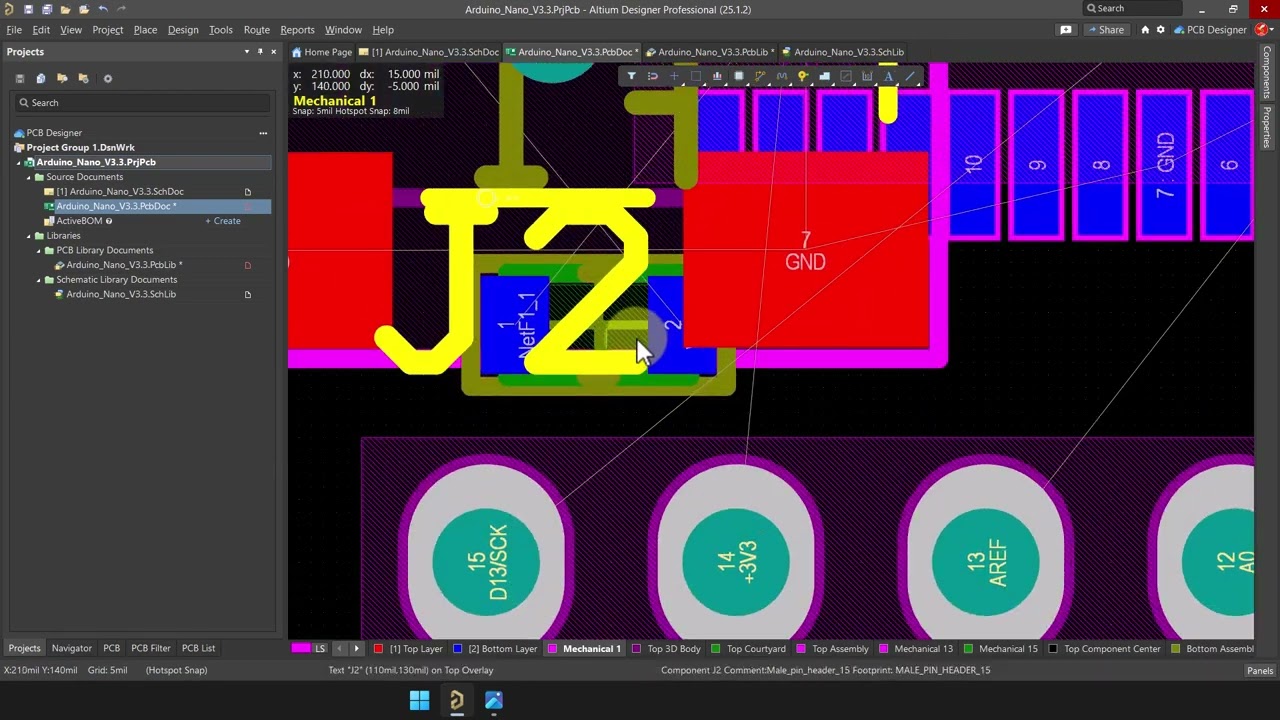Select the polygon pour tool
The width and height of the screenshot is (1280, 720).
coord(824,76)
